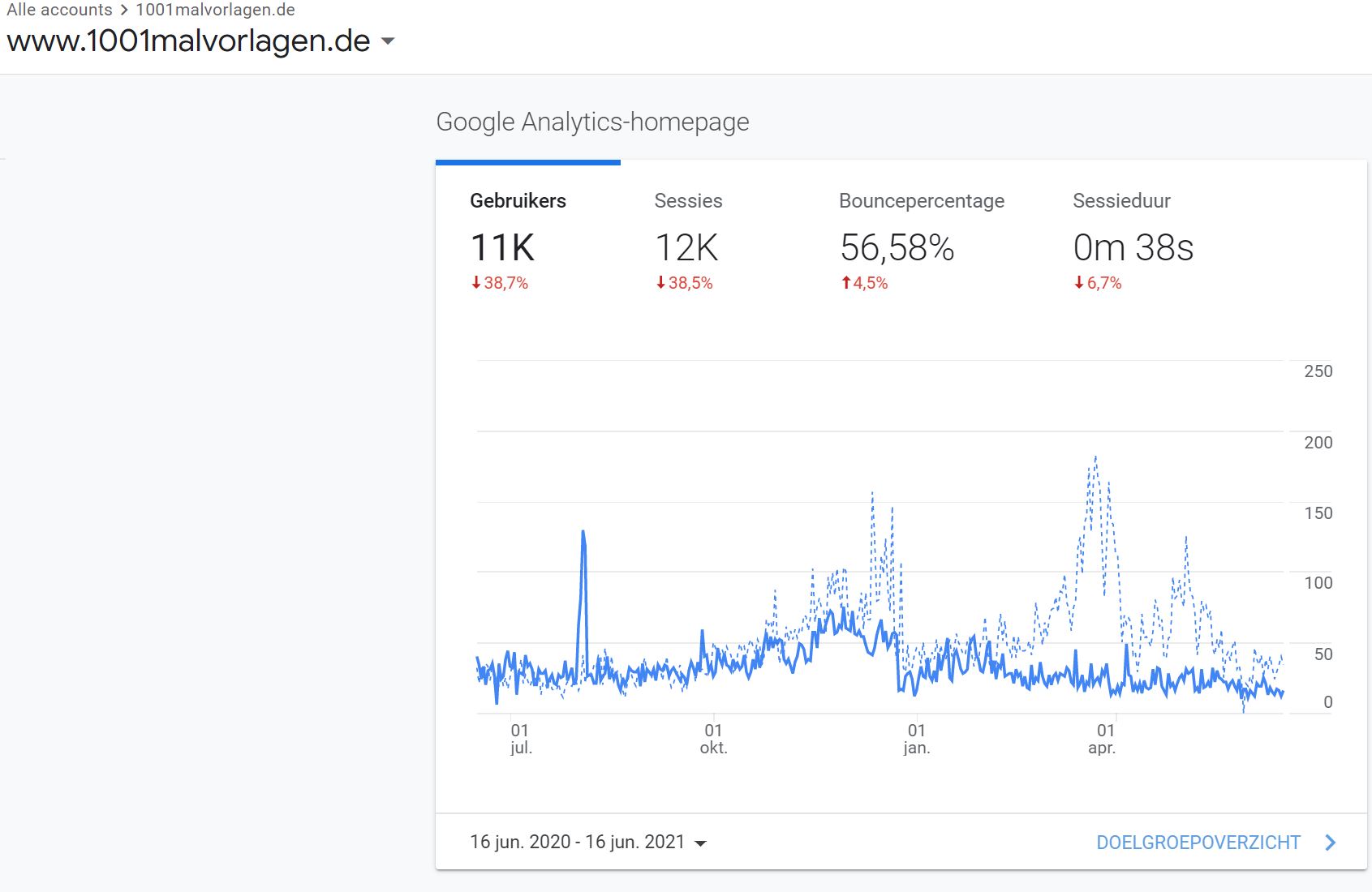Click the 200 y-axis label

tap(1318, 443)
